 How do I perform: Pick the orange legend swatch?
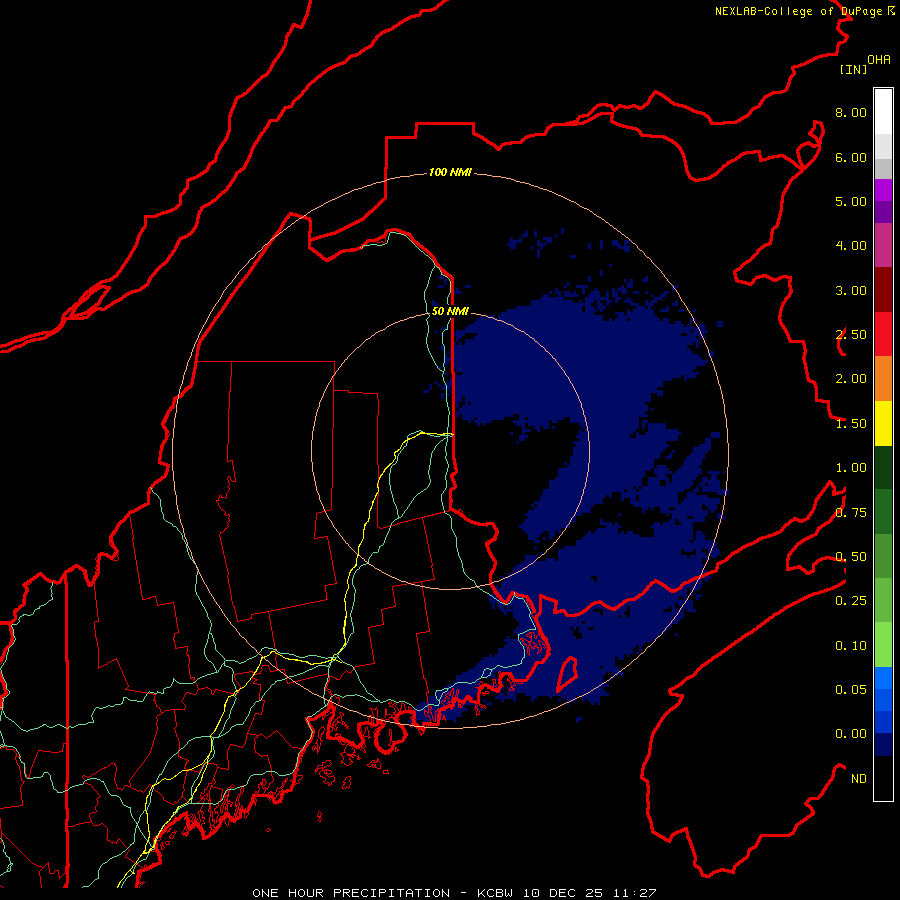coord(883,379)
